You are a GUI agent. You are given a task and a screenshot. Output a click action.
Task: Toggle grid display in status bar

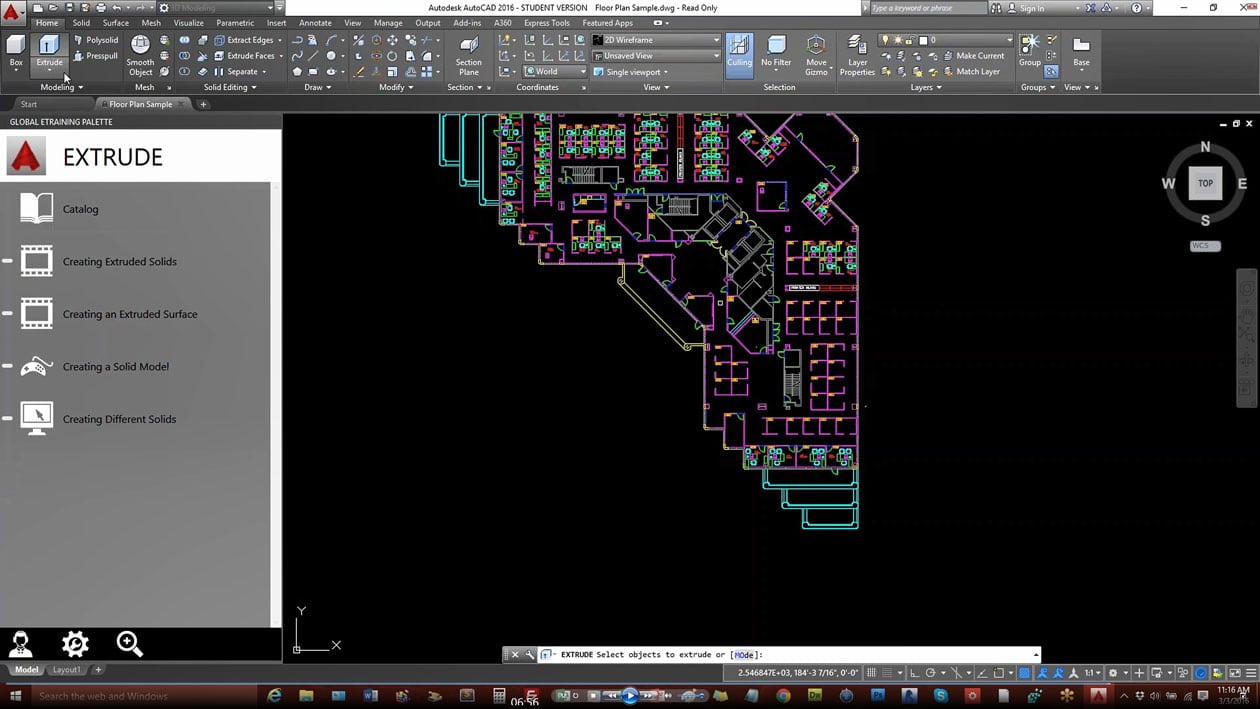872,673
